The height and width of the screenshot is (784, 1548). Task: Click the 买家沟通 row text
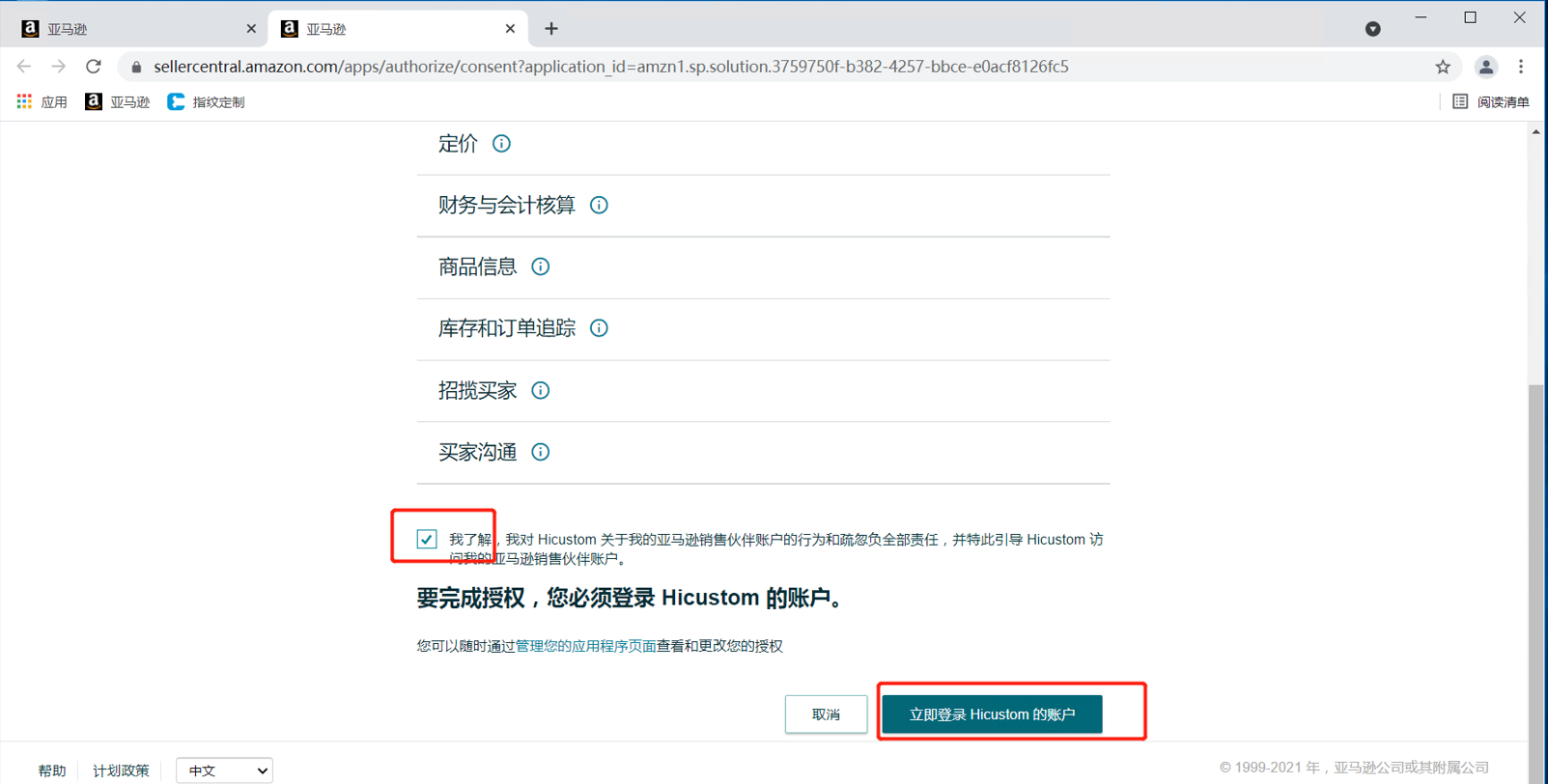click(478, 452)
